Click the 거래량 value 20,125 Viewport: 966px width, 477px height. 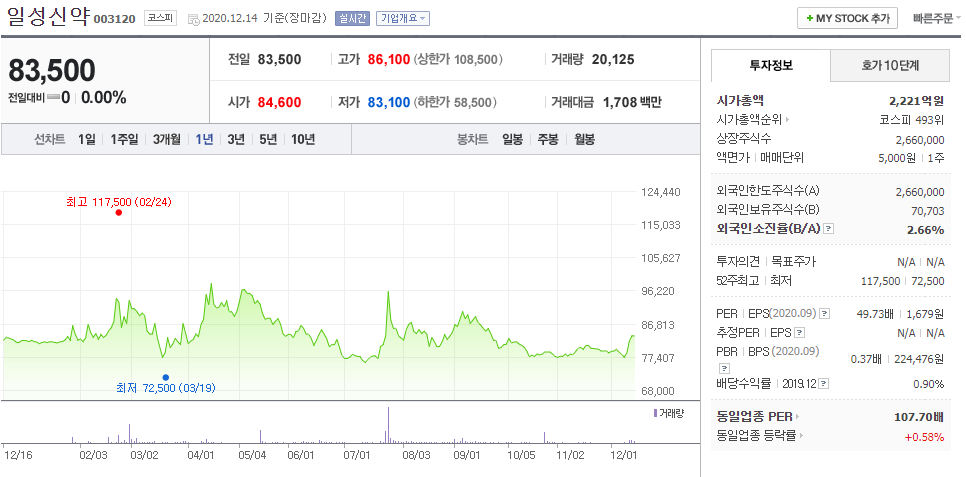613,60
